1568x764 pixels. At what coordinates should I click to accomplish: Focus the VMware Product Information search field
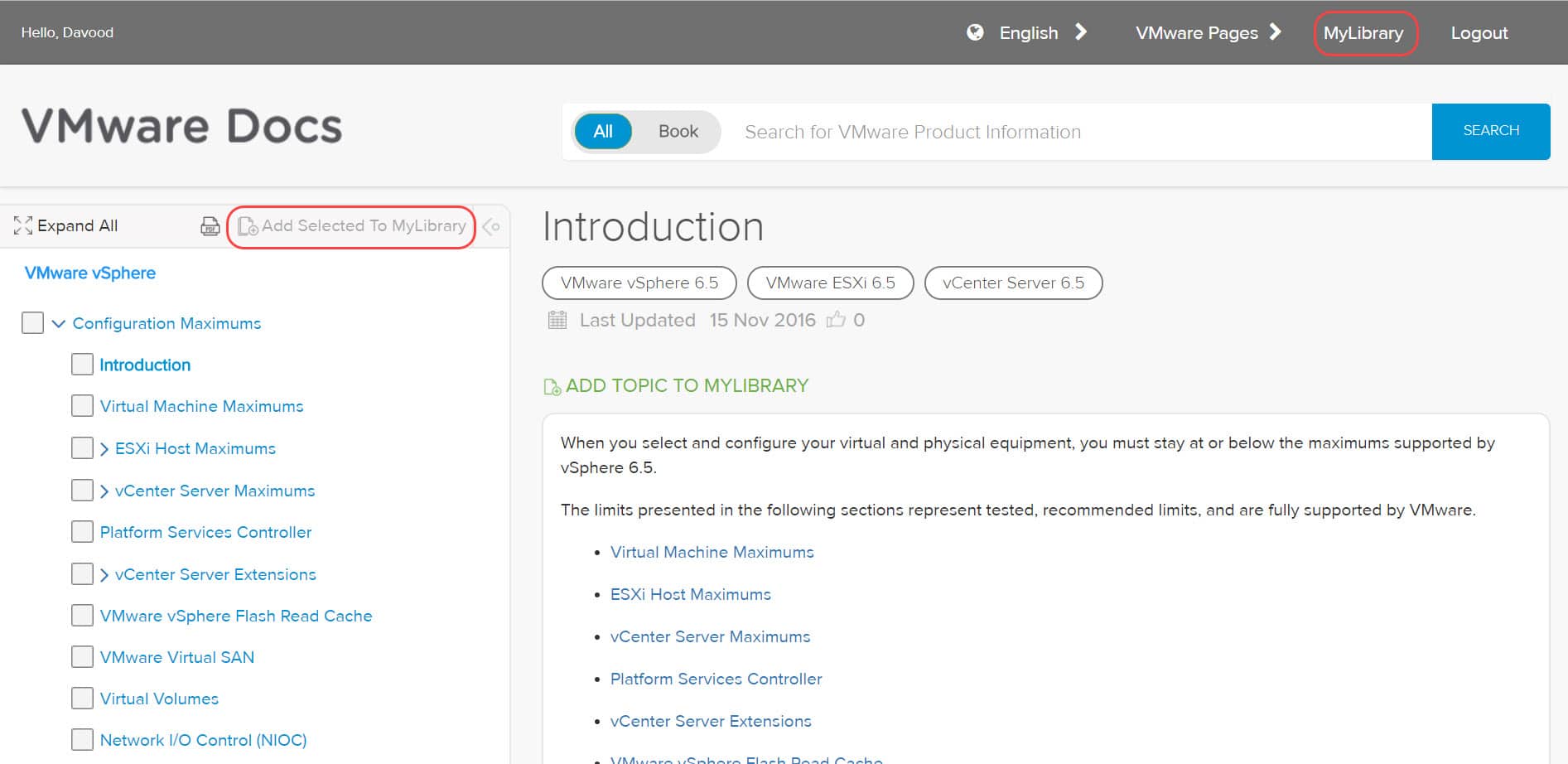1077,132
